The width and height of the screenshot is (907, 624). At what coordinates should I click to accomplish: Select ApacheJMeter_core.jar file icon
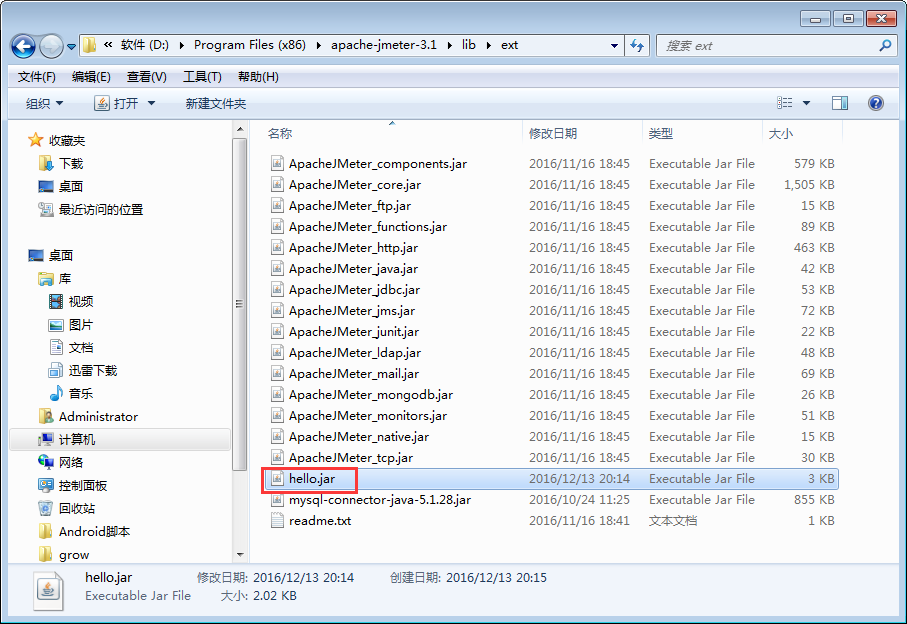point(278,184)
